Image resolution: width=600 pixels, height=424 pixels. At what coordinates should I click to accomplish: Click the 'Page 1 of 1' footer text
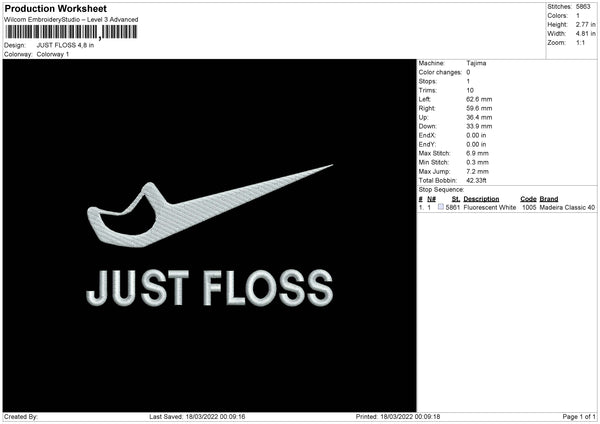[x=579, y=417]
